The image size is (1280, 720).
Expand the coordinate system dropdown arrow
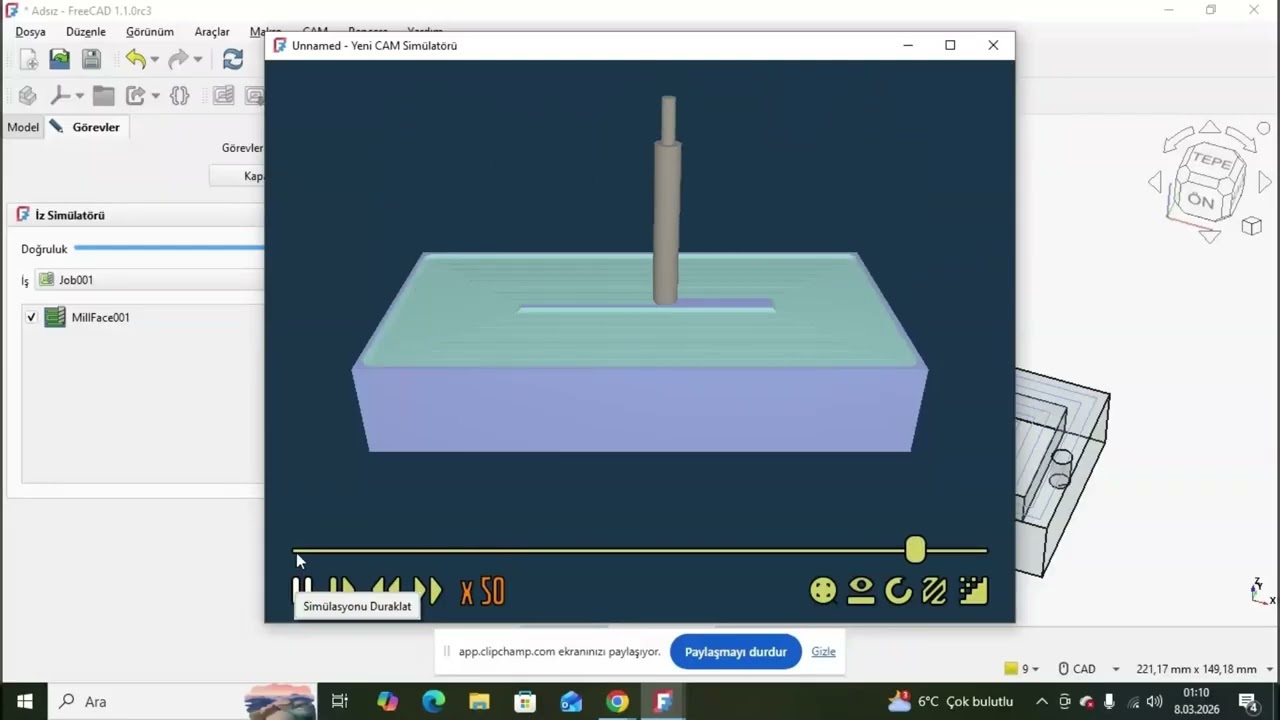pyautogui.click(x=79, y=96)
